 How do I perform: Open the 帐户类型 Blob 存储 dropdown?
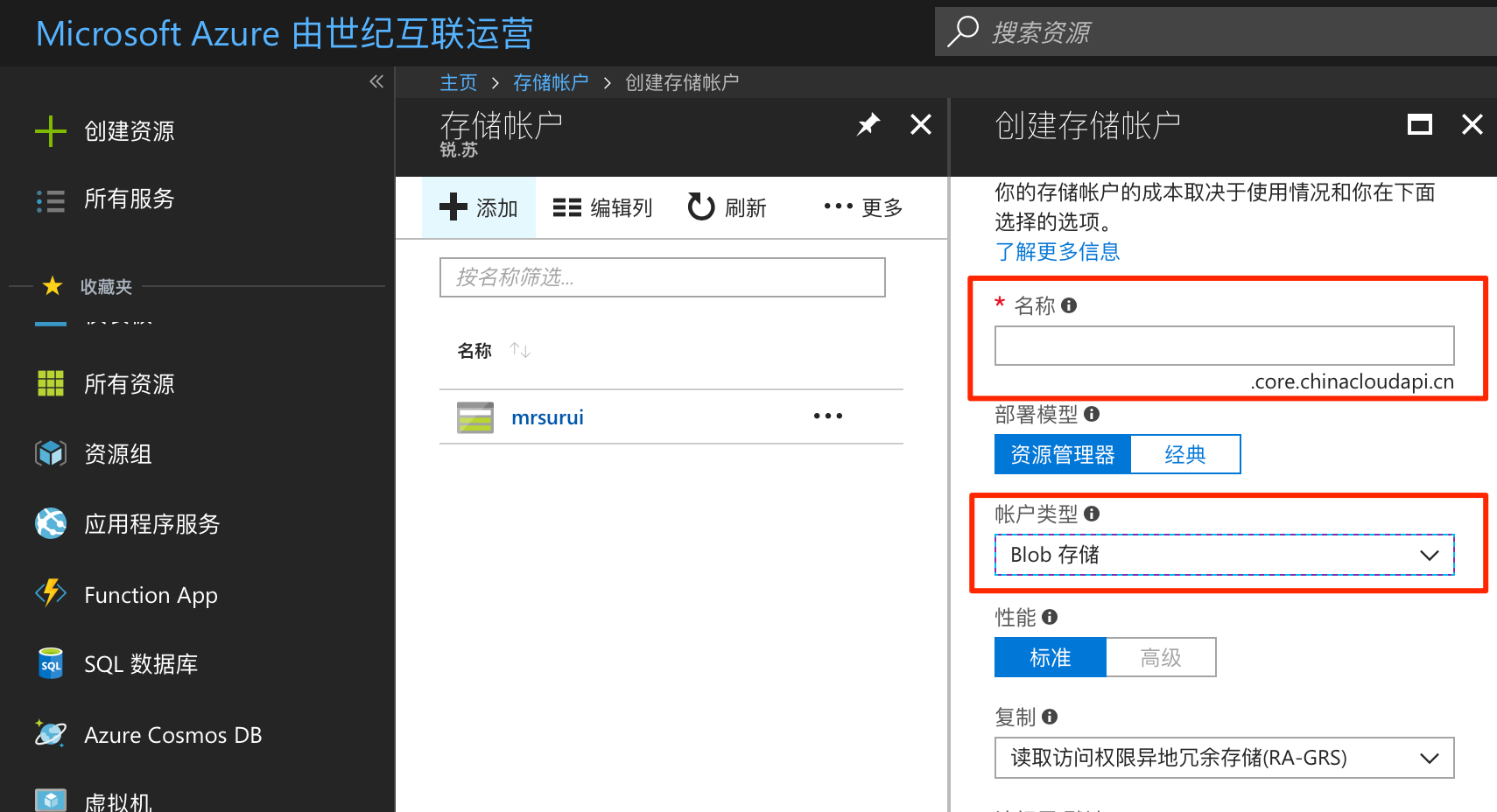pyautogui.click(x=1223, y=554)
